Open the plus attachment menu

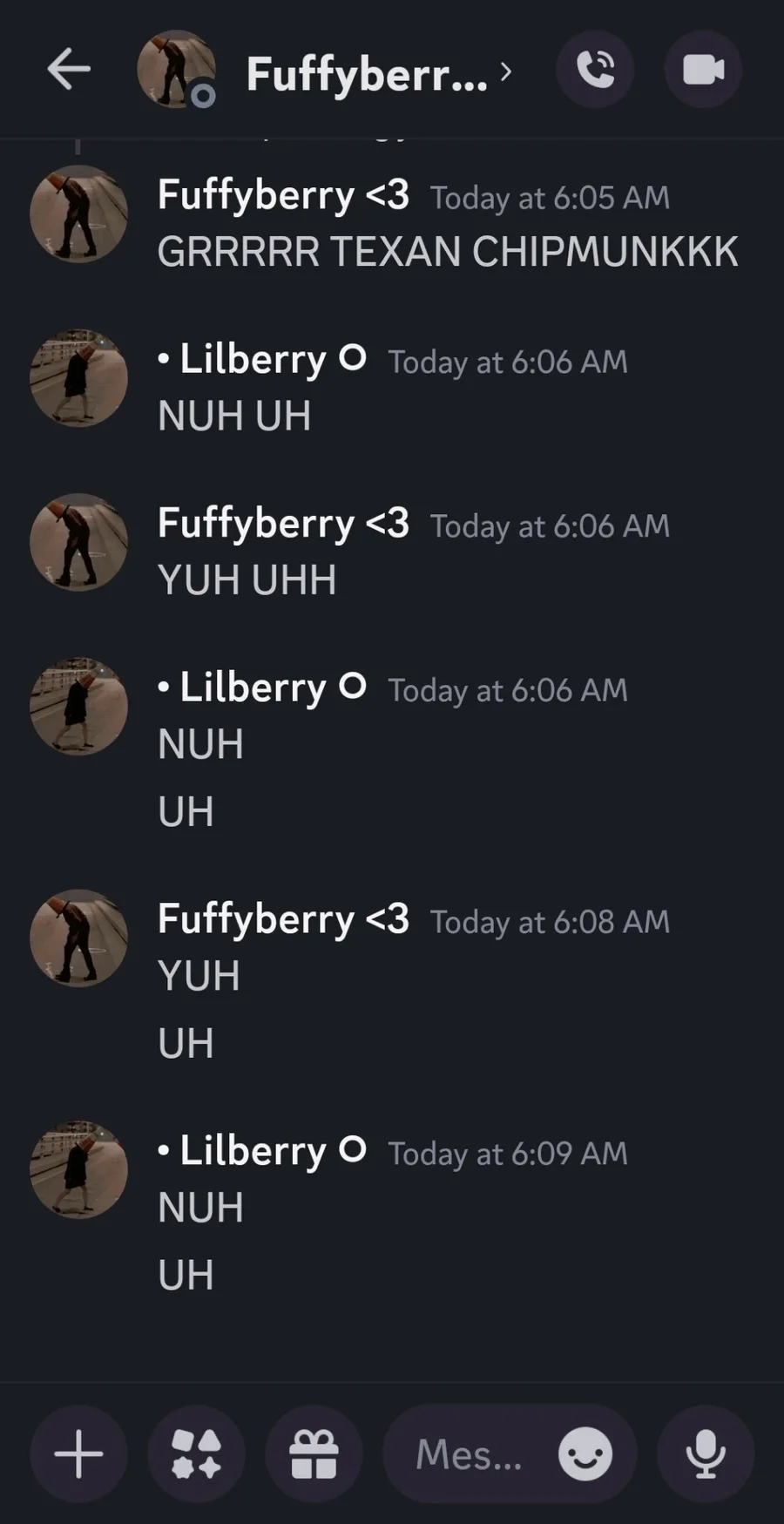pos(78,1453)
